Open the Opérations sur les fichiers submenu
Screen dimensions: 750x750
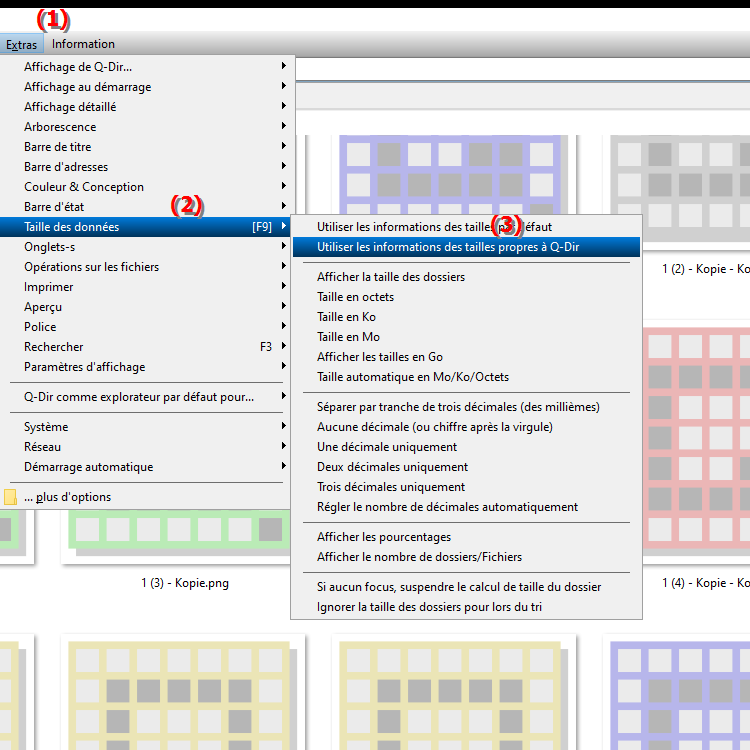coord(91,267)
